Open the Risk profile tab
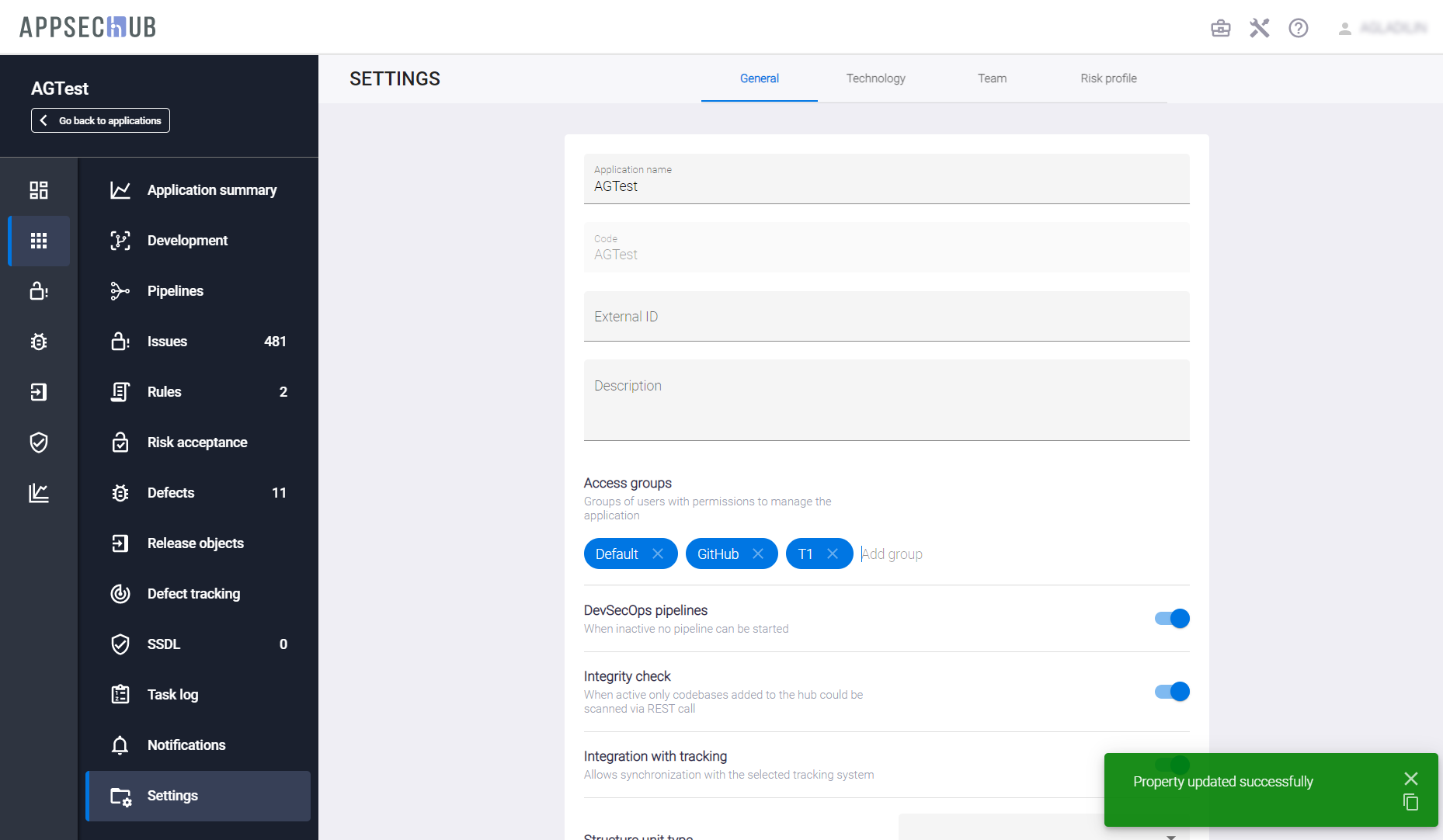This screenshot has width=1443, height=840. pyautogui.click(x=1108, y=78)
